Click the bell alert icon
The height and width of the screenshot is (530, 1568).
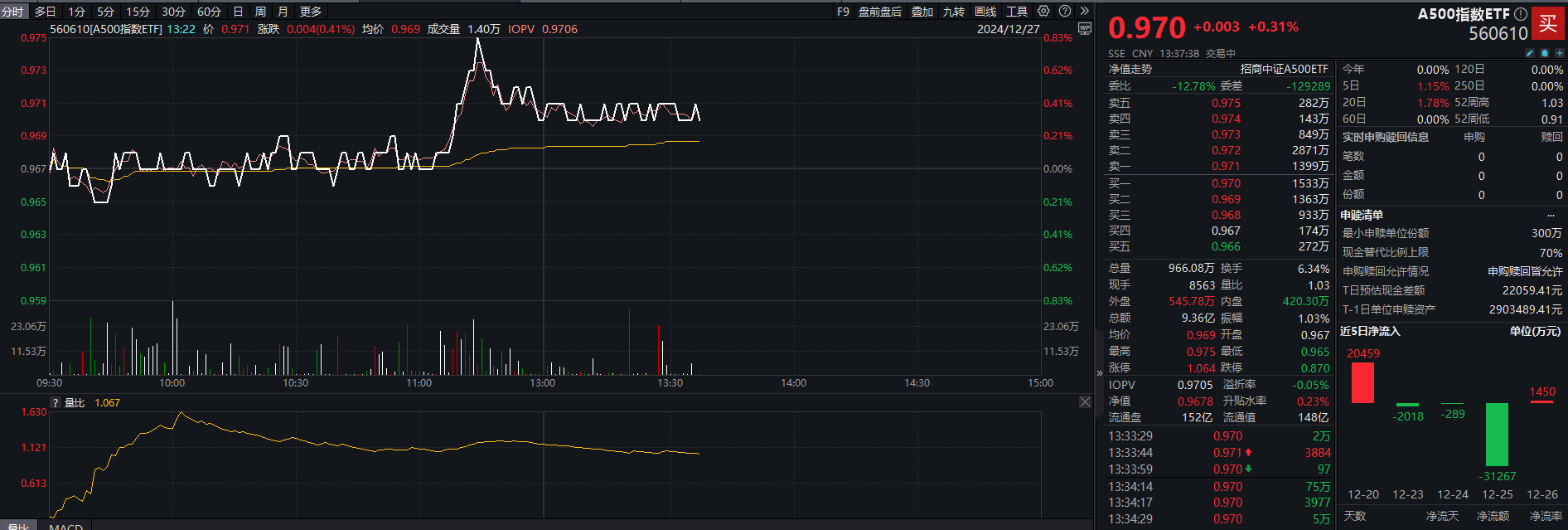click(1545, 53)
